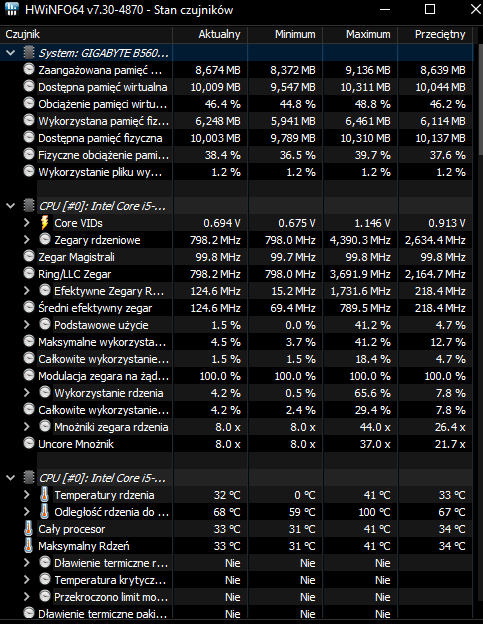
Task: Click the thermometer icon for Maksymalny Rdzeń
Action: [28, 546]
